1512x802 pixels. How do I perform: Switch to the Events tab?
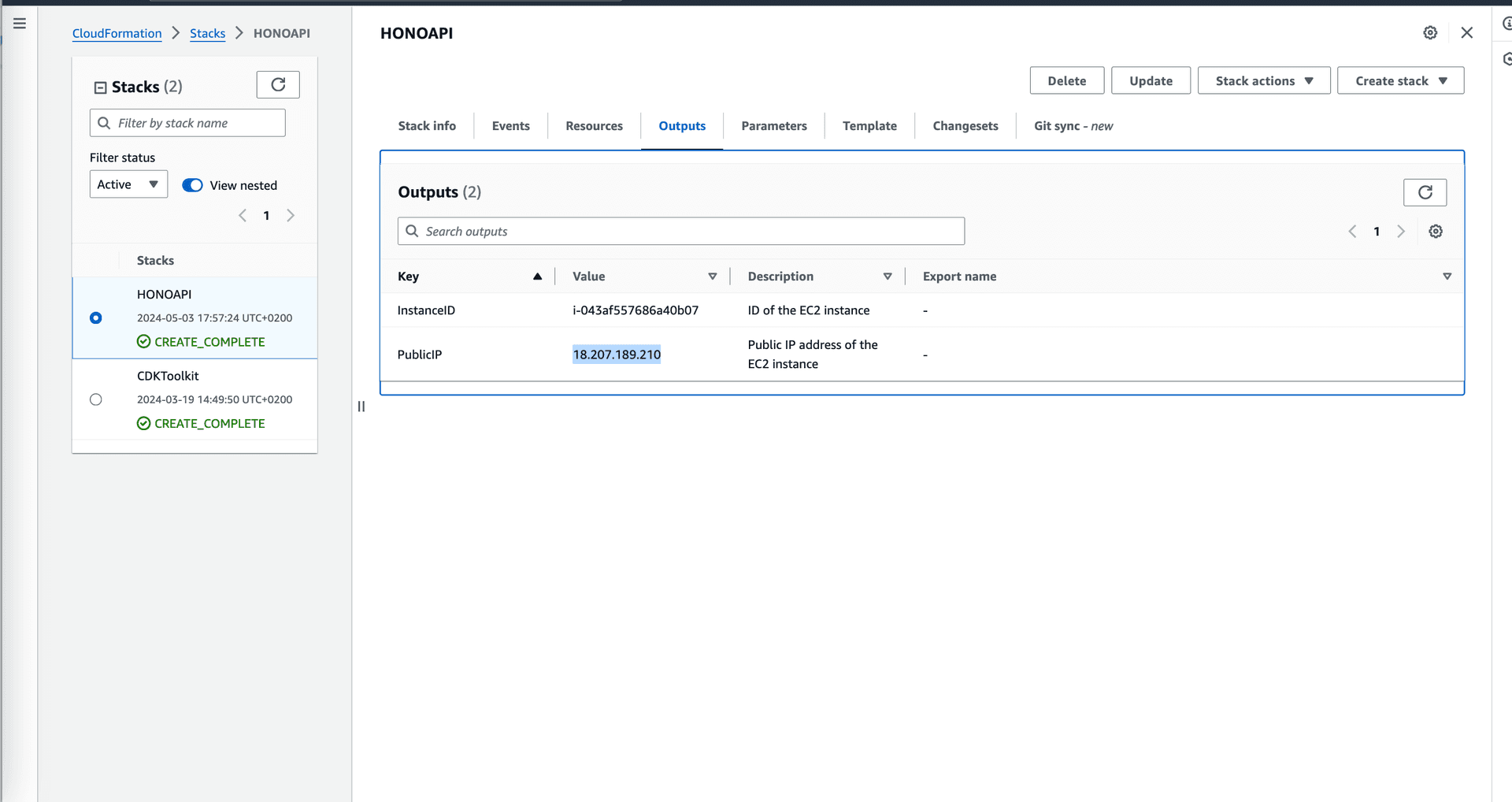click(x=510, y=126)
